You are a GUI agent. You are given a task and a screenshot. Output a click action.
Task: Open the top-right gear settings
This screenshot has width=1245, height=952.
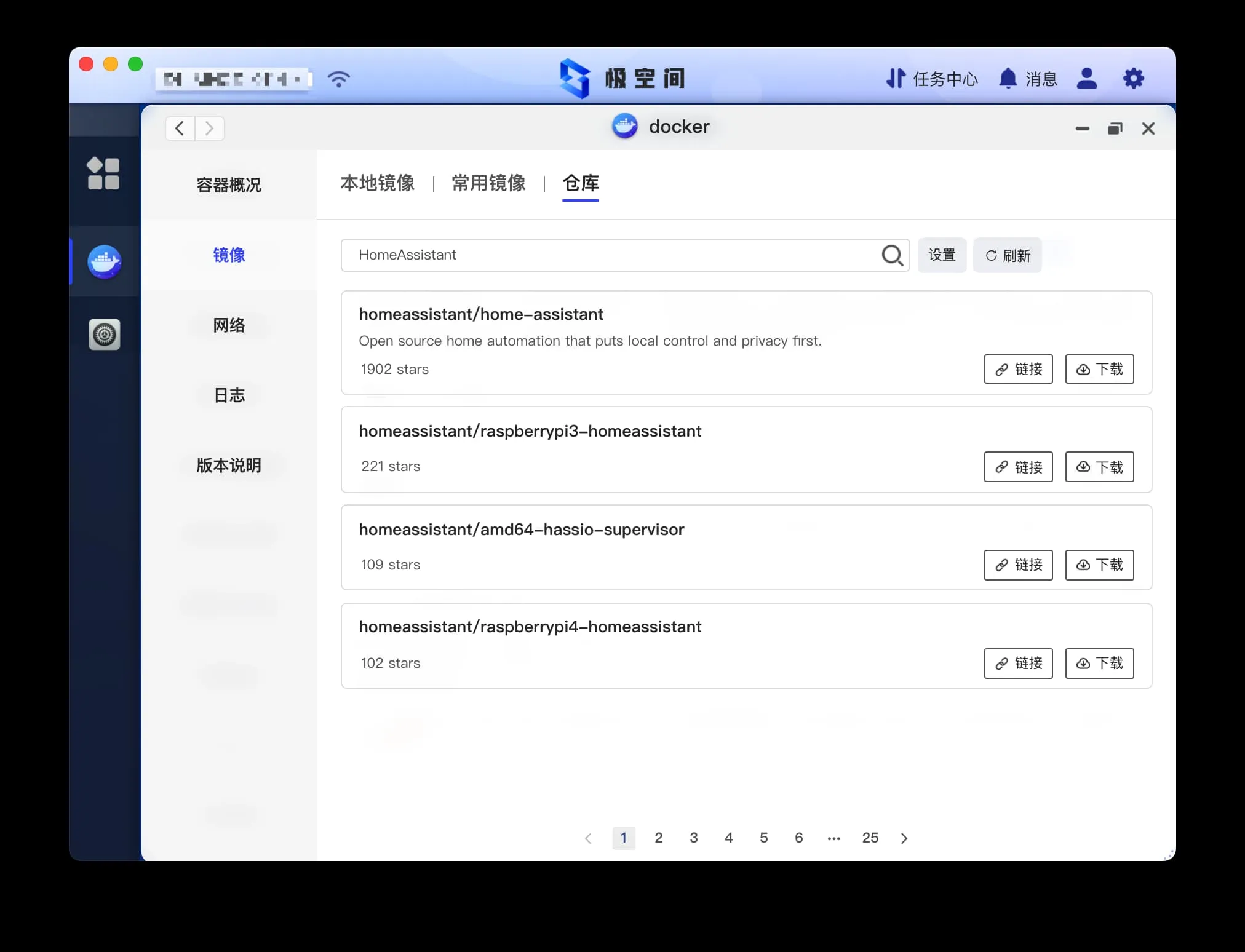point(1133,79)
